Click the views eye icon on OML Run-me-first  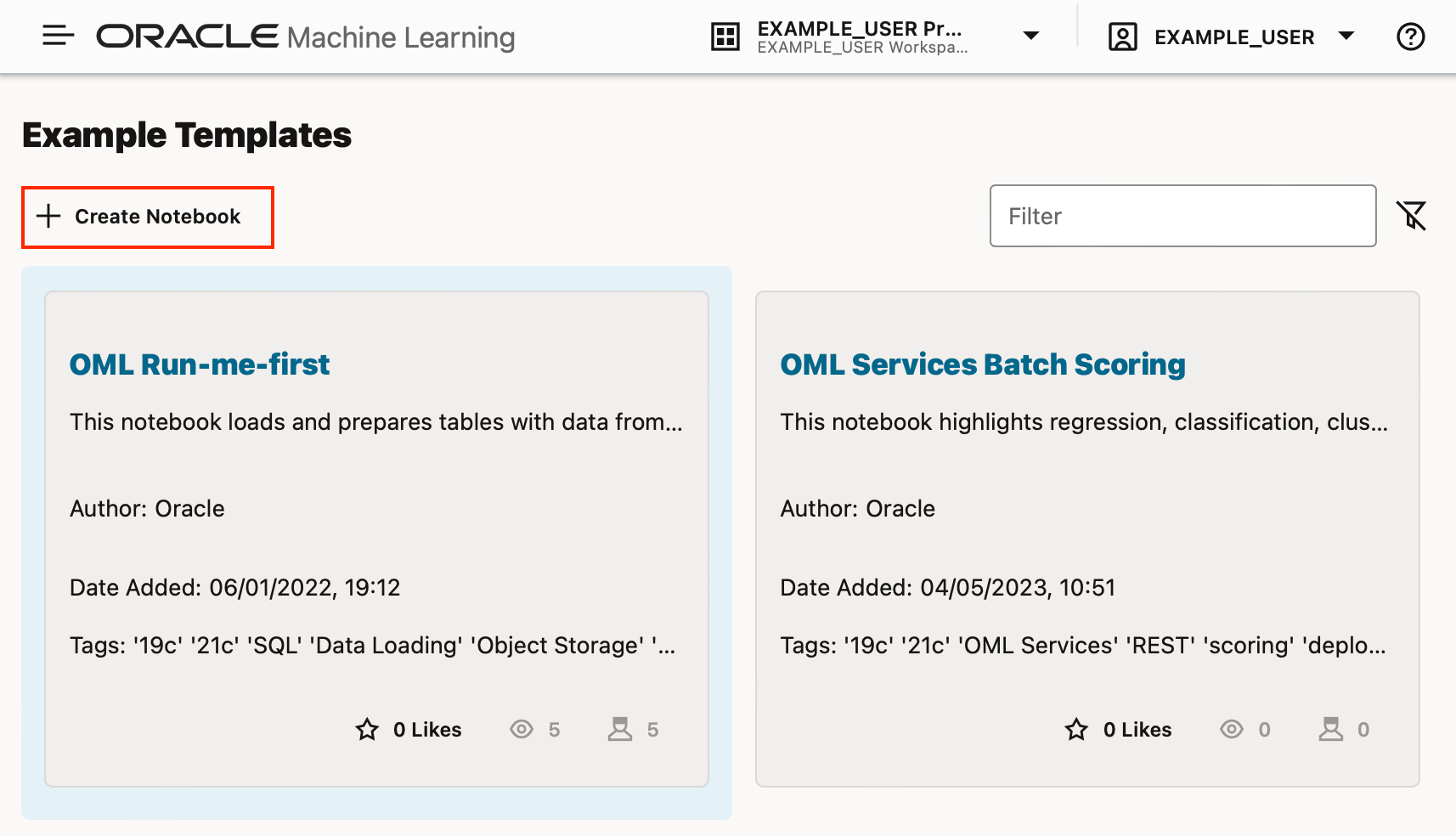tap(522, 729)
